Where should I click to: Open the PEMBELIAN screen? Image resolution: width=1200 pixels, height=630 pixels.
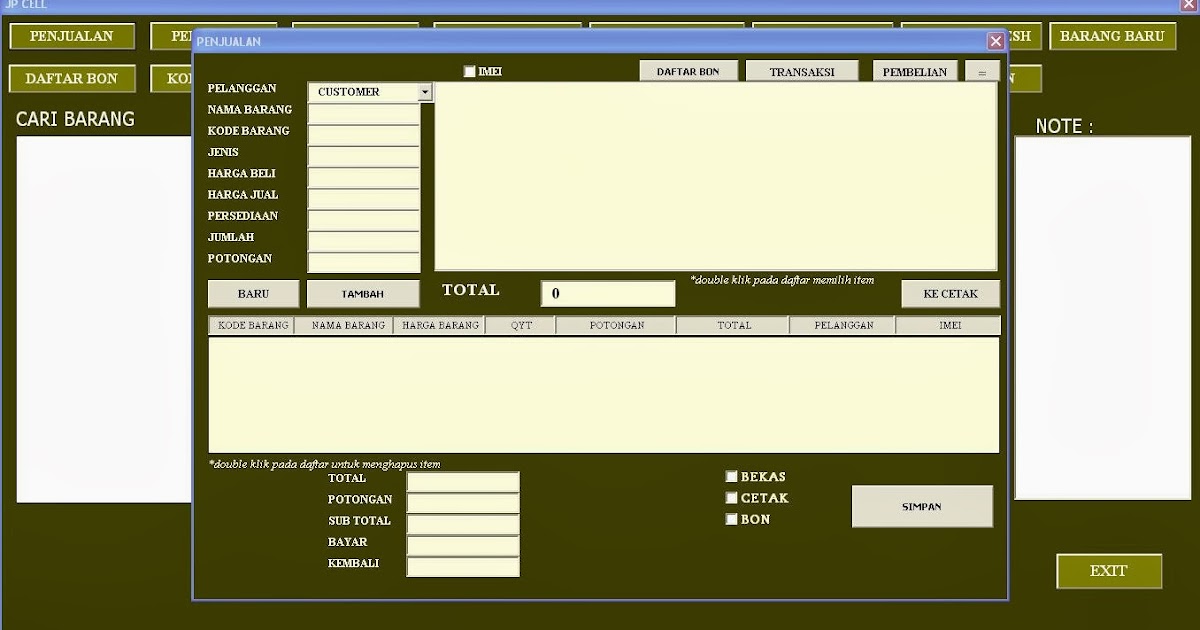click(x=915, y=70)
